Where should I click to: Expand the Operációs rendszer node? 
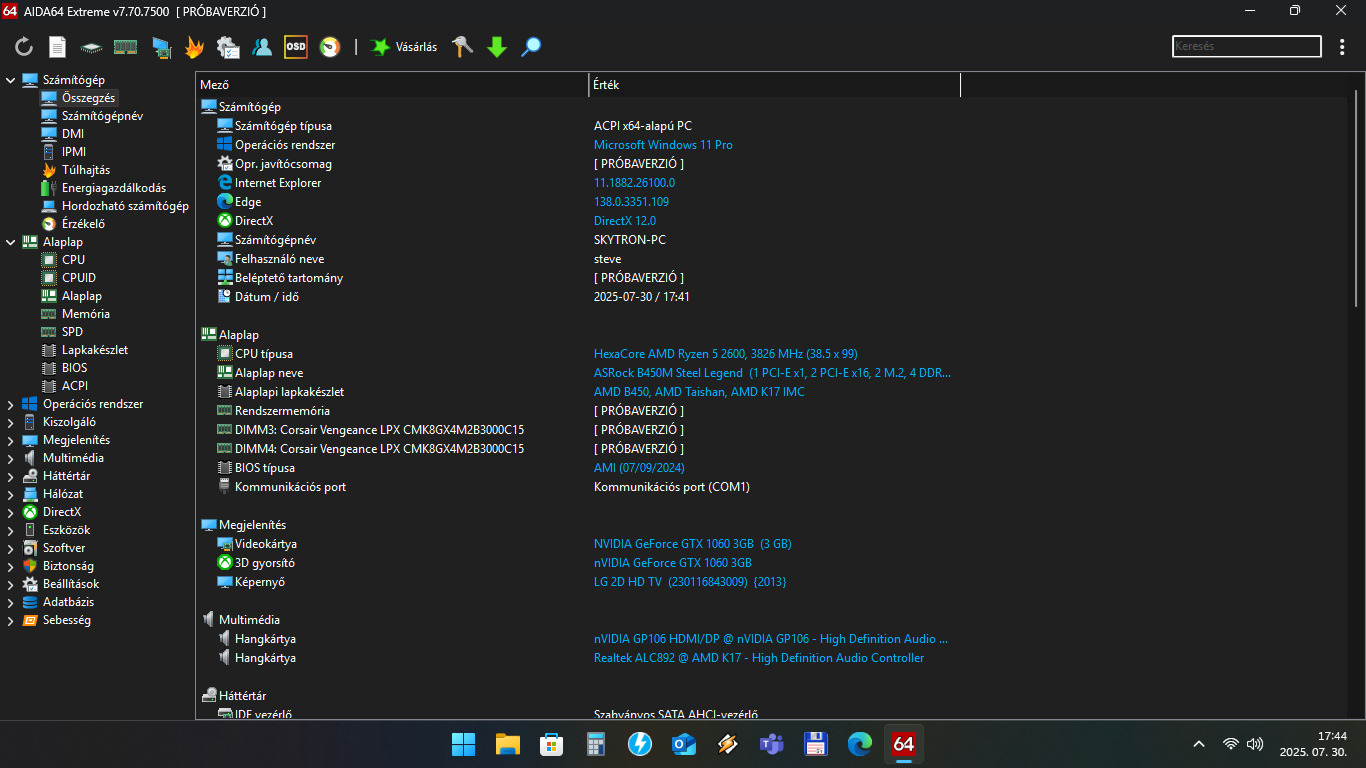click(11, 404)
